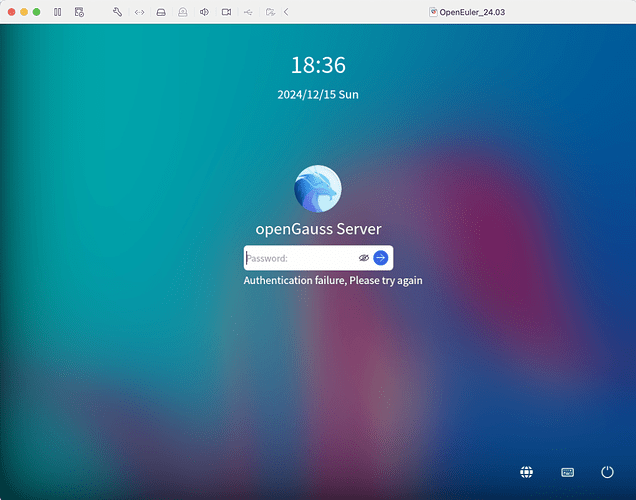Screen dimensions: 636x500
Task: Click the network globe icon
Action: click(526, 472)
